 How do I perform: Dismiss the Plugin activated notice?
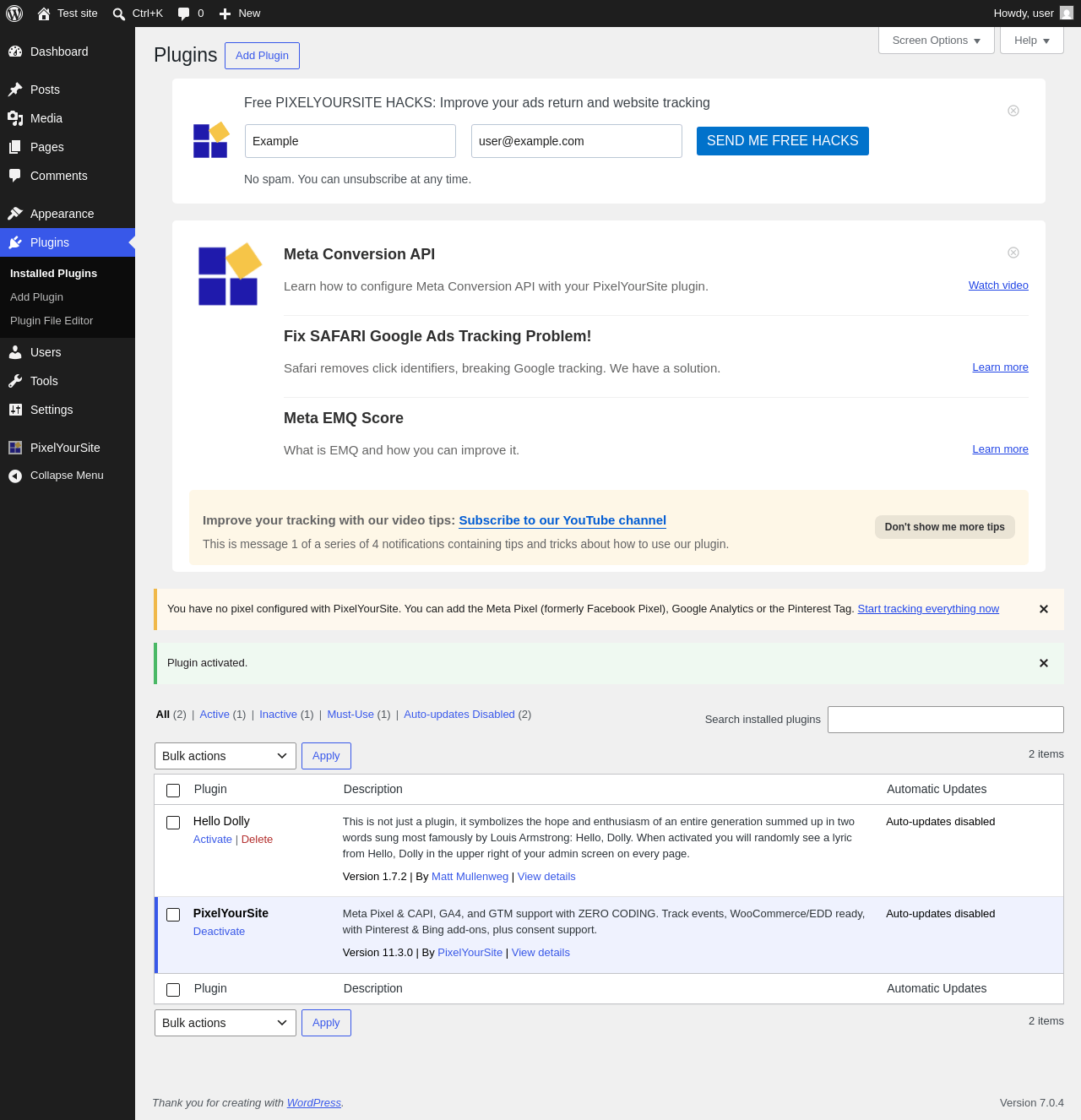click(1044, 663)
